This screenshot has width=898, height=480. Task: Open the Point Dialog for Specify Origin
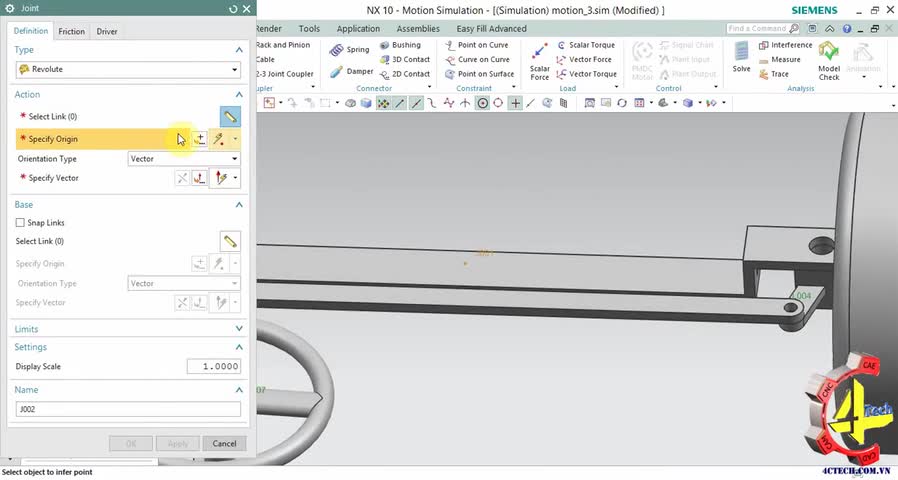click(x=199, y=139)
